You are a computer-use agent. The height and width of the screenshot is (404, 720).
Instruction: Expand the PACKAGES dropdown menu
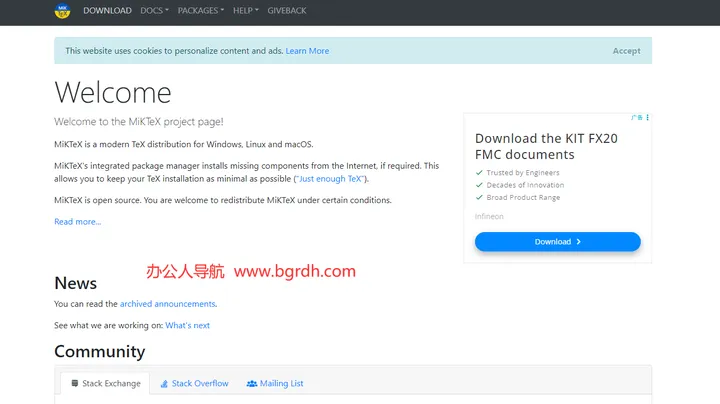pyautogui.click(x=201, y=11)
